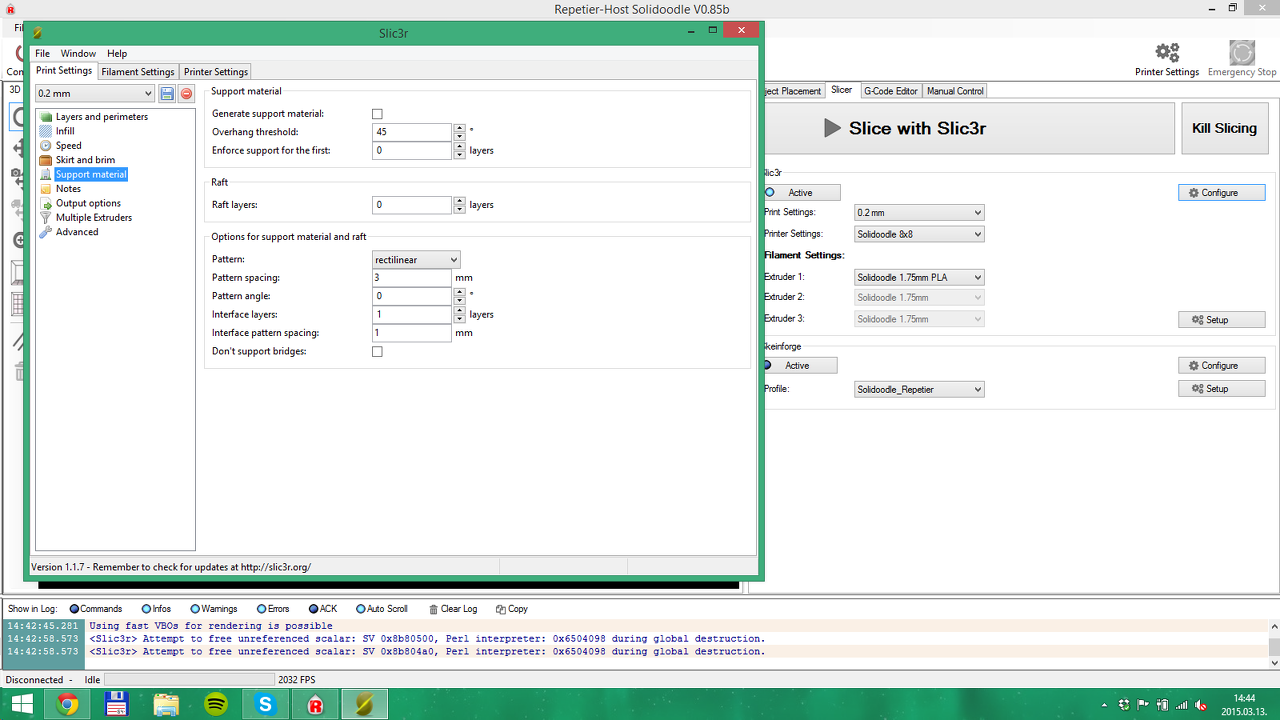Select Skirt and brim settings page
Screen dimensions: 1280x720
(85, 160)
